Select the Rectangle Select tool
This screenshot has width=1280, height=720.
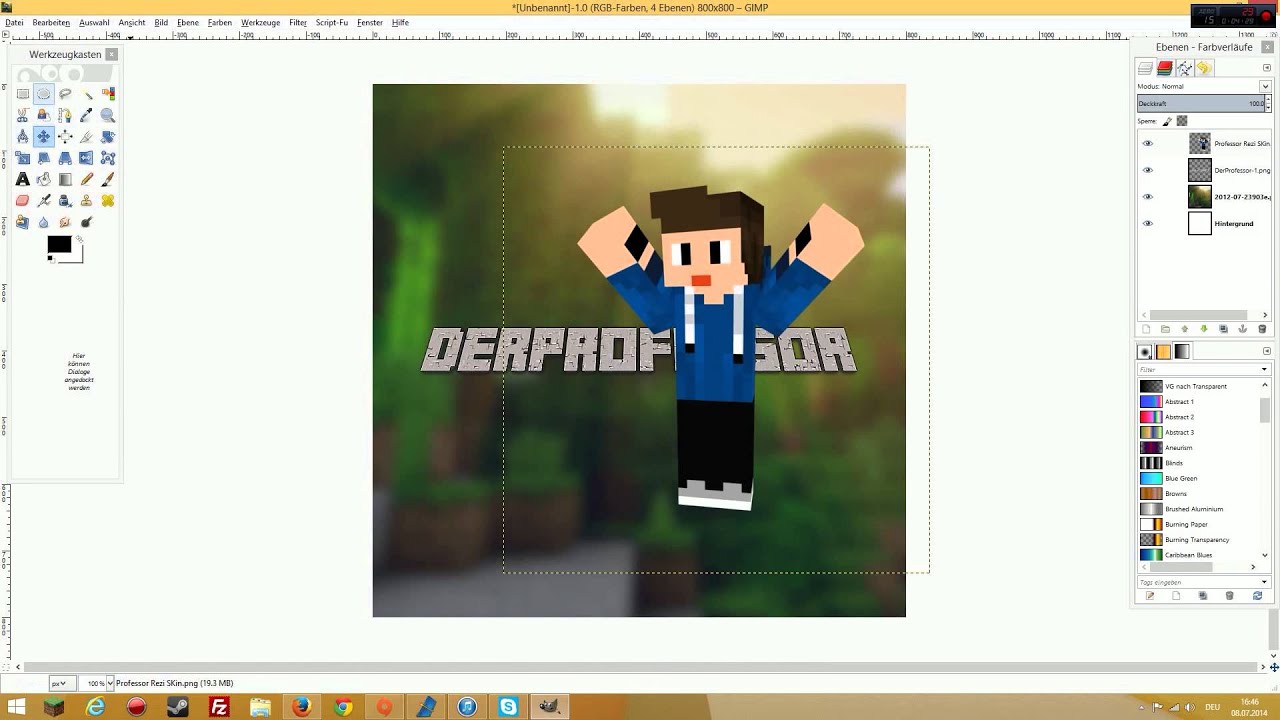(x=23, y=93)
